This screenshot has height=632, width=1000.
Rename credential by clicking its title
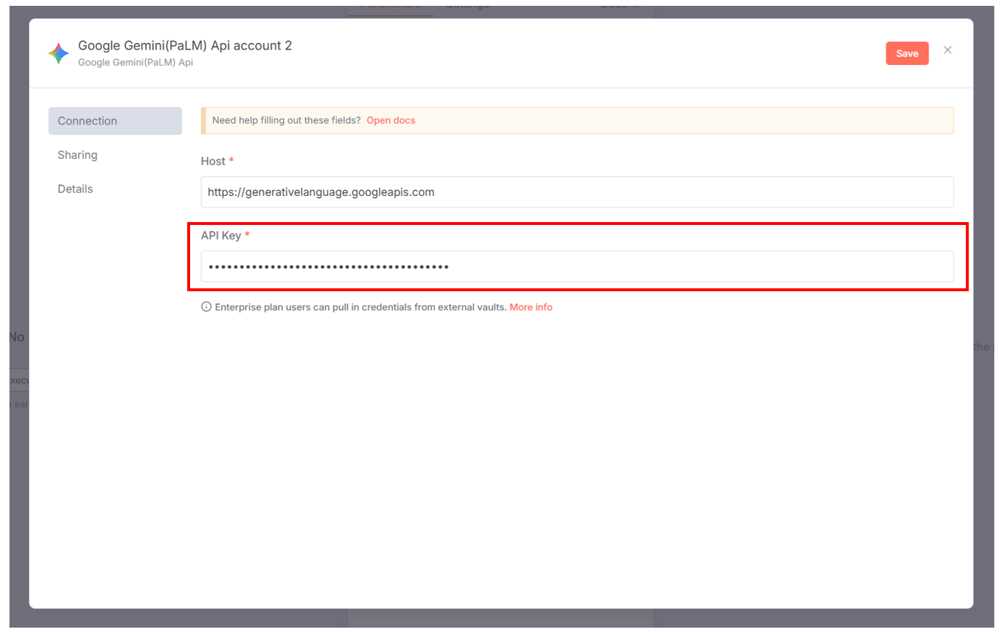click(185, 46)
